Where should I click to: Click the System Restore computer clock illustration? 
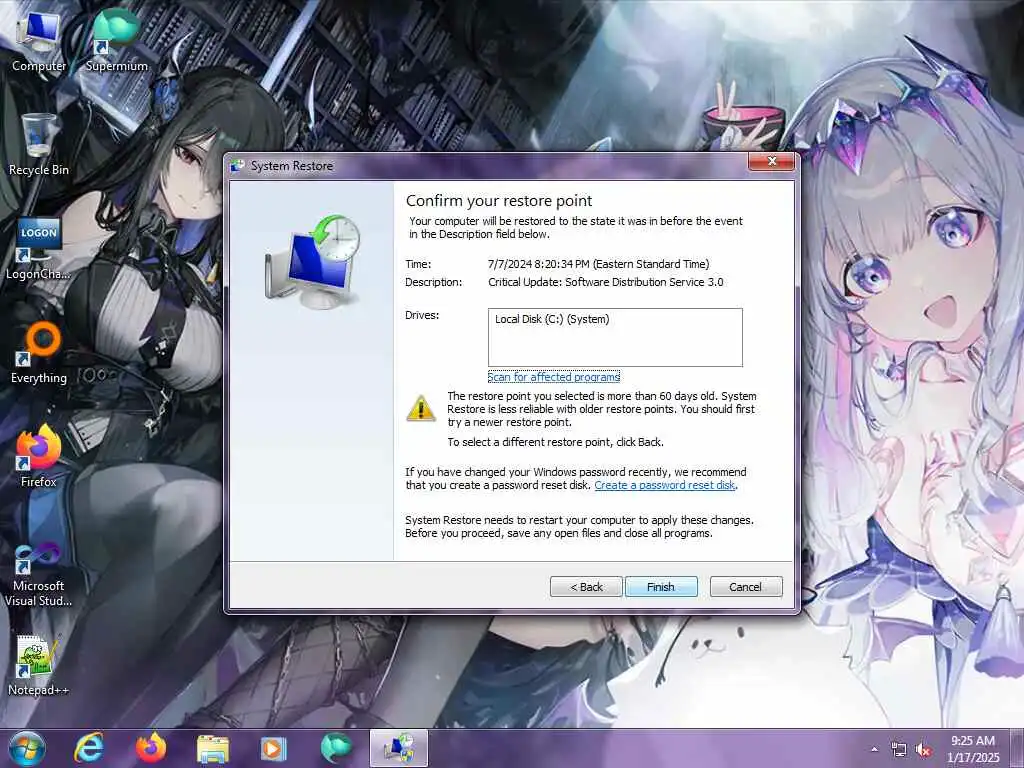click(312, 262)
